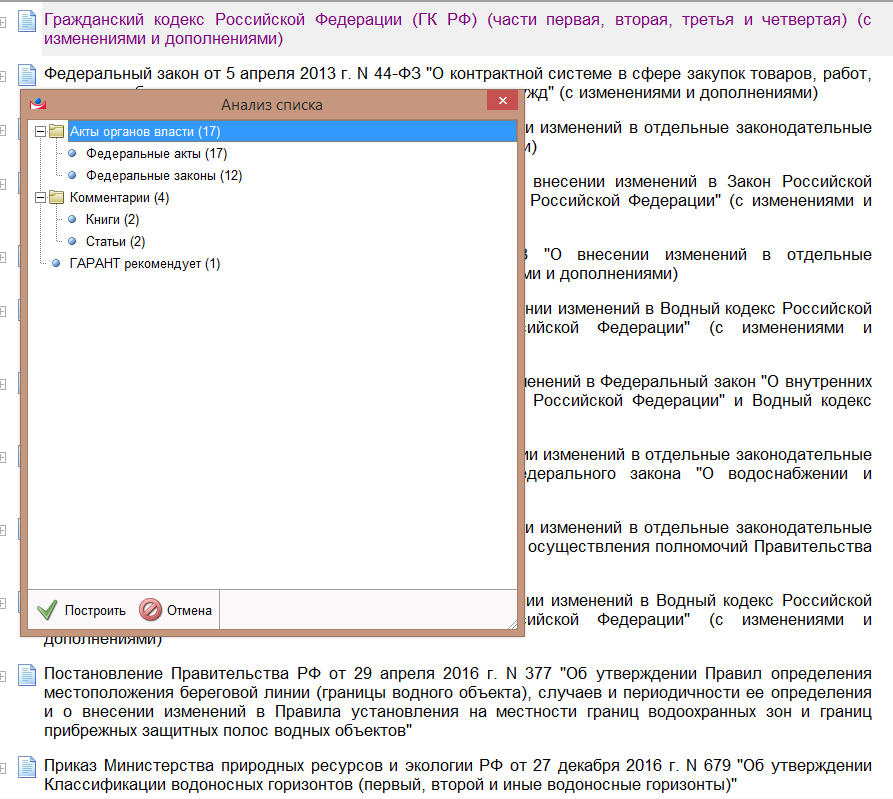Select Федеральные акты (17) in tree
Screen dimensions: 893x799
point(157,154)
